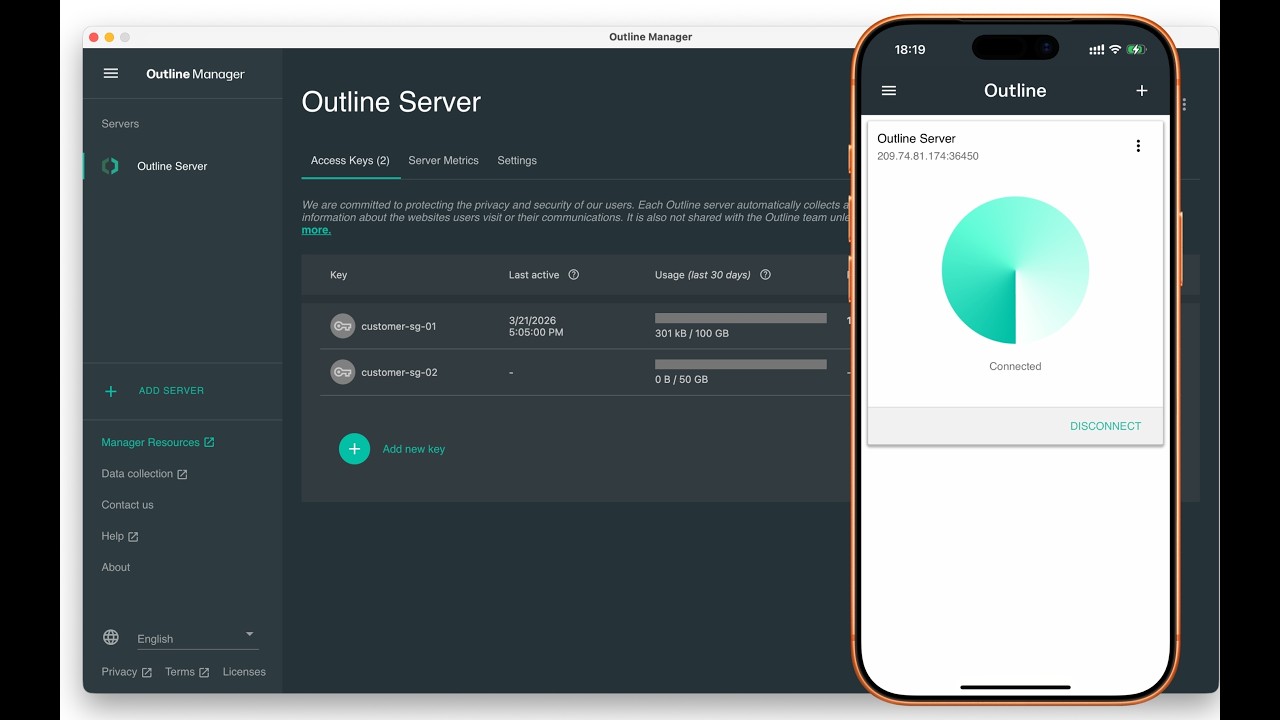Tap the Outline Server card title on phone

pyautogui.click(x=916, y=138)
